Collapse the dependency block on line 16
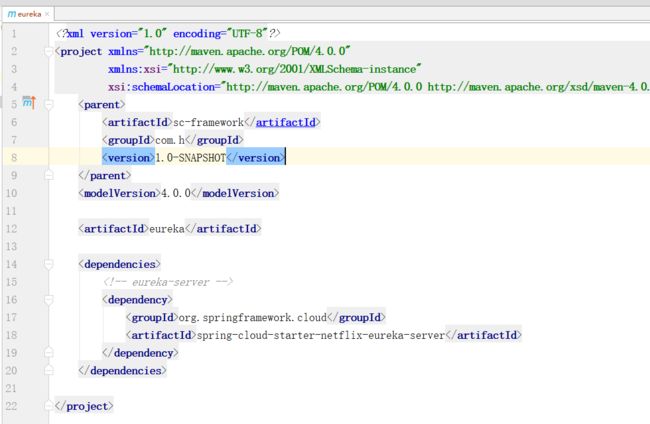The width and height of the screenshot is (650, 424). tap(49, 300)
